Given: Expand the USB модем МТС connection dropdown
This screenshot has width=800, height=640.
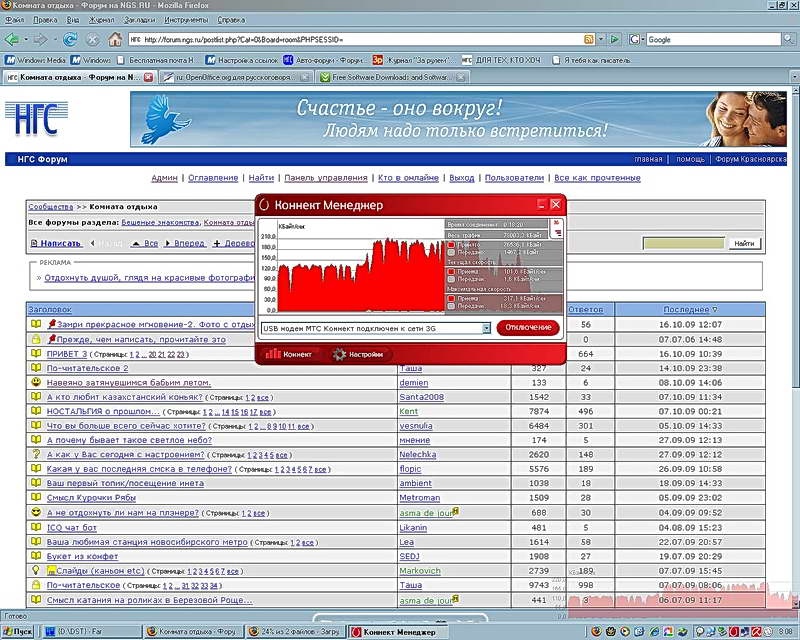Looking at the screenshot, I should [x=486, y=328].
